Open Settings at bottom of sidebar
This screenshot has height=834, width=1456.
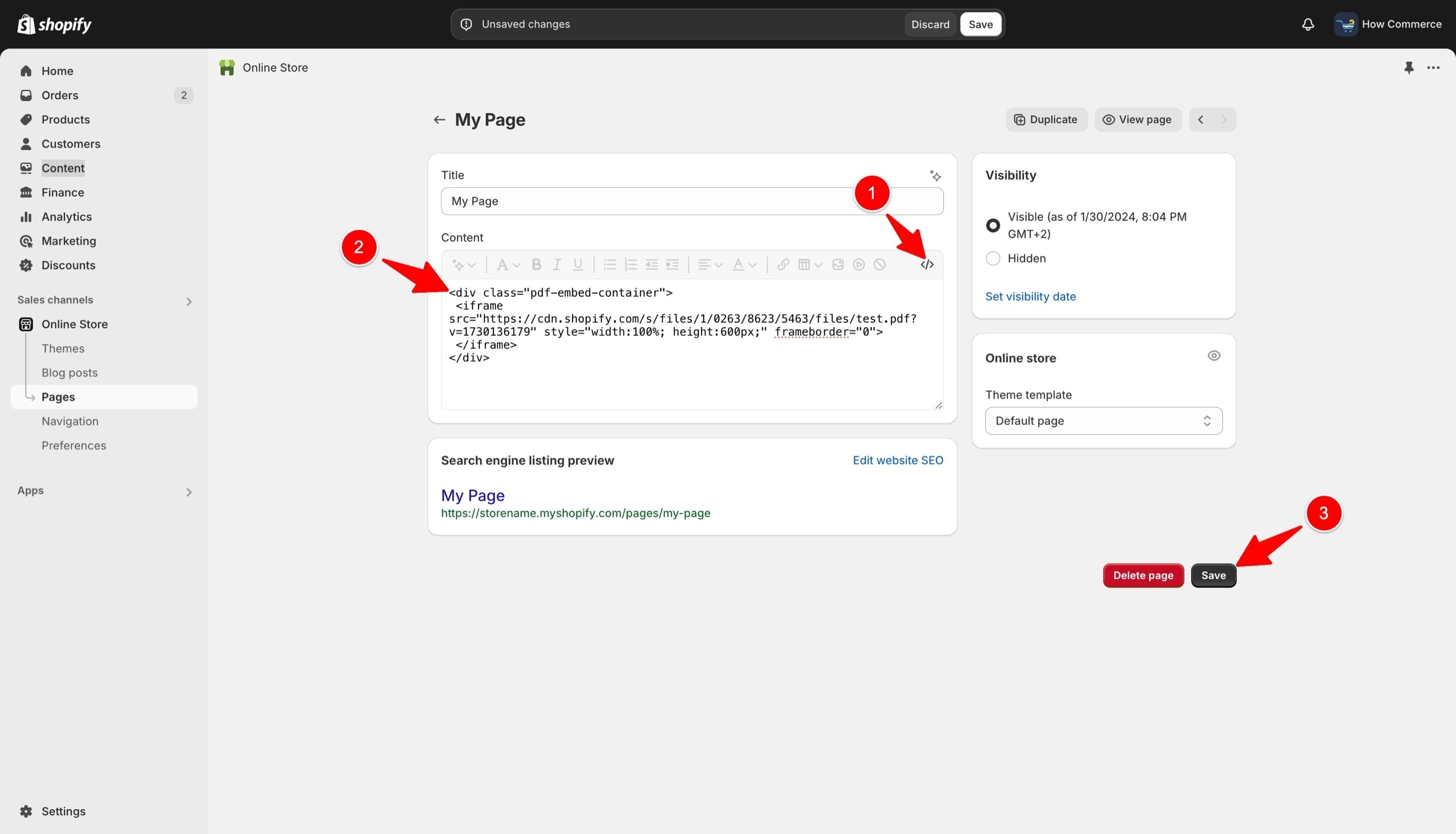pos(104,811)
